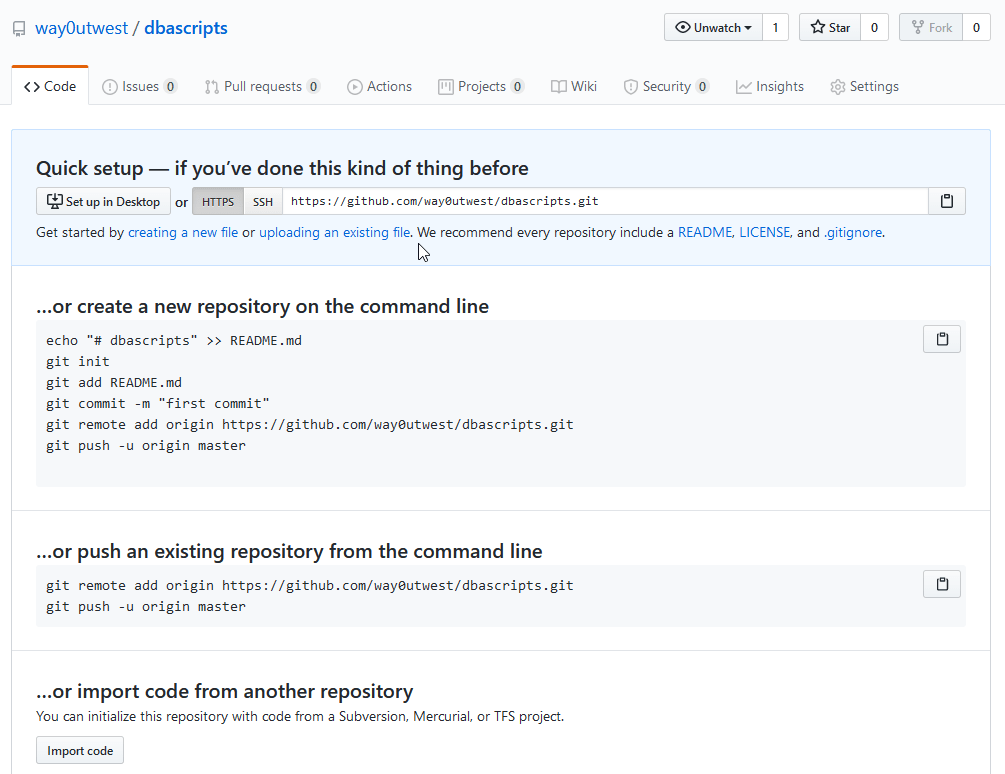Click the Import code button
This screenshot has width=1005, height=774.
pyautogui.click(x=80, y=750)
